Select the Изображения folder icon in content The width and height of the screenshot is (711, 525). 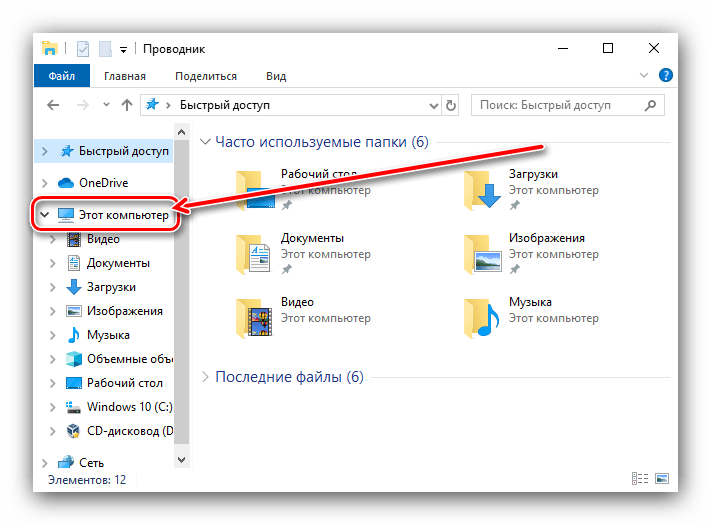(483, 254)
